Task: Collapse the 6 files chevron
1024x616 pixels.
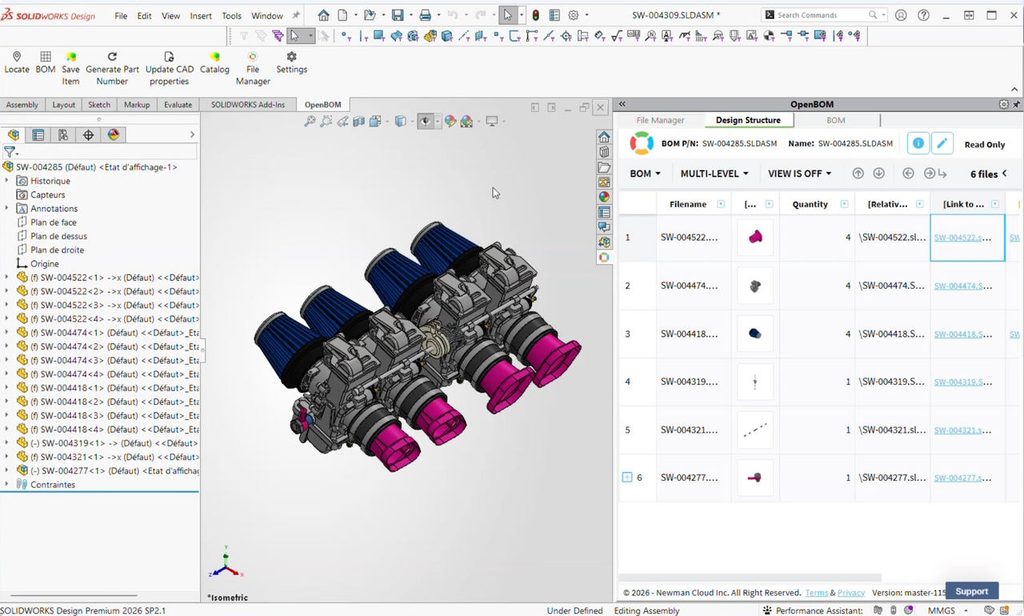Action: (1004, 173)
